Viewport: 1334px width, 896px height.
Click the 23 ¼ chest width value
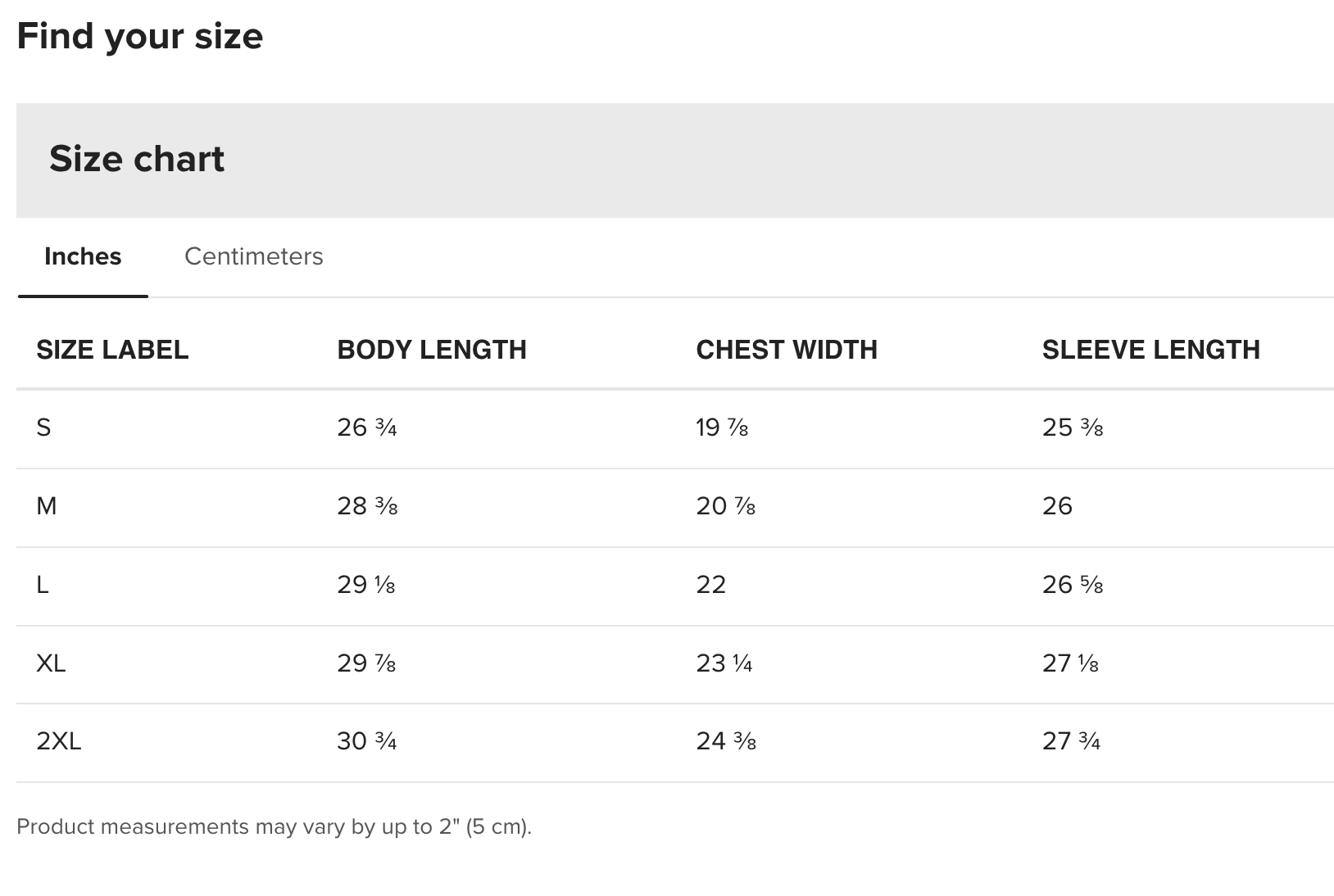pos(724,663)
